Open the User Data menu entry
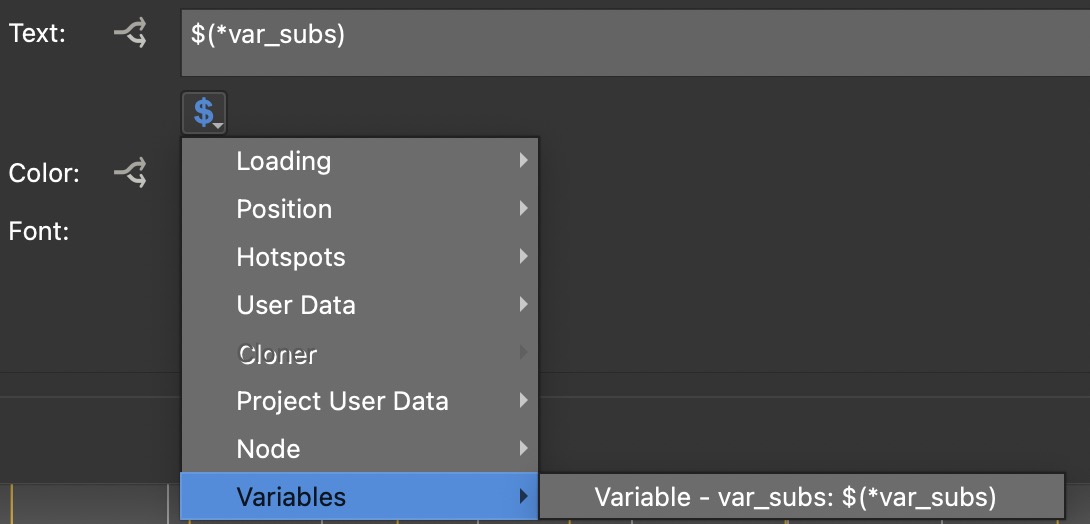1090x524 pixels. 296,305
